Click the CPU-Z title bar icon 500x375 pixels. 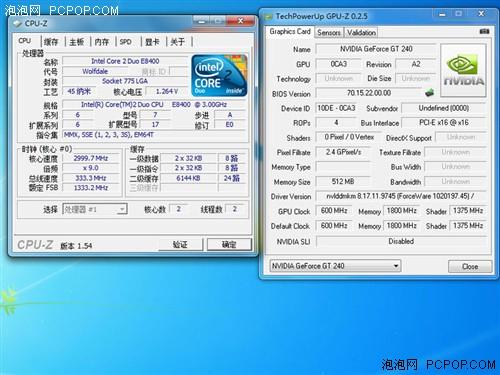click(17, 24)
